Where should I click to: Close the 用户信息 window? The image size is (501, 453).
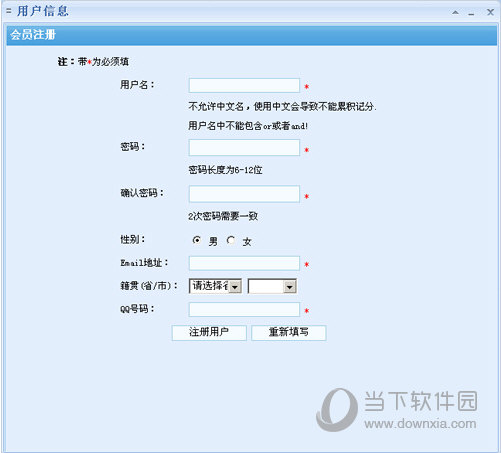point(490,12)
